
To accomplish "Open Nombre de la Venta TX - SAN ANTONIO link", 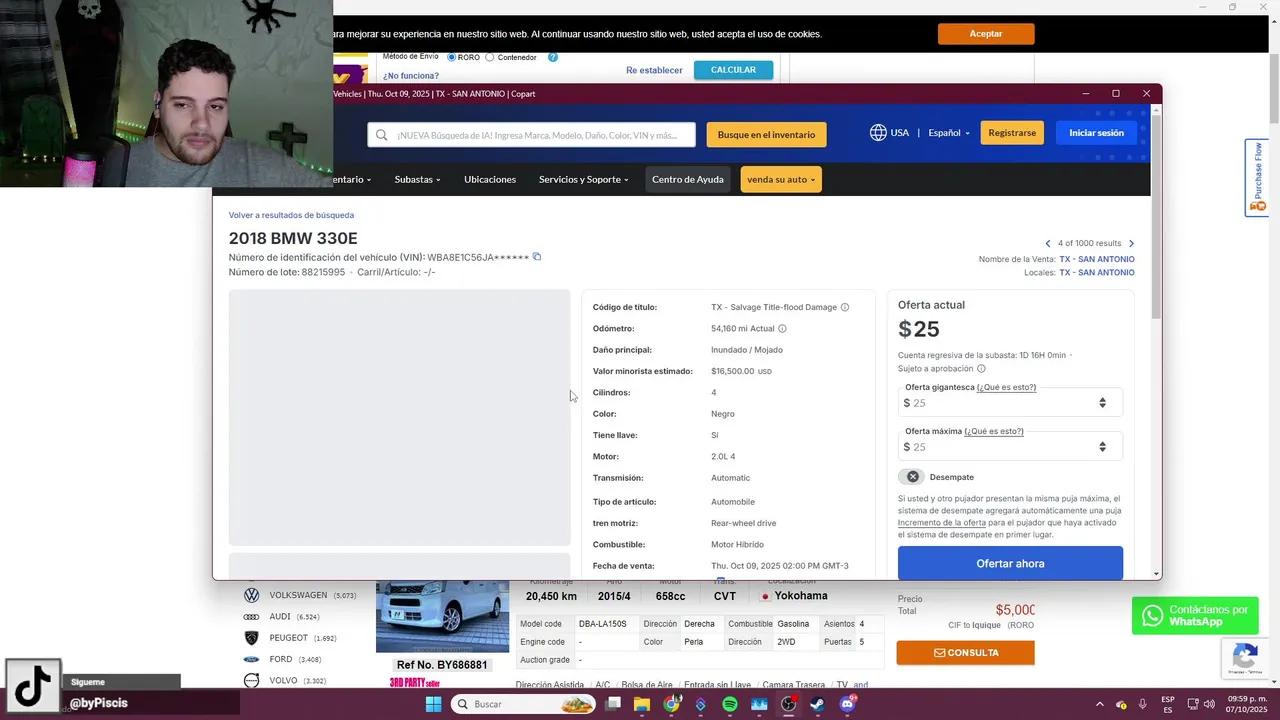I will click(1097, 259).
